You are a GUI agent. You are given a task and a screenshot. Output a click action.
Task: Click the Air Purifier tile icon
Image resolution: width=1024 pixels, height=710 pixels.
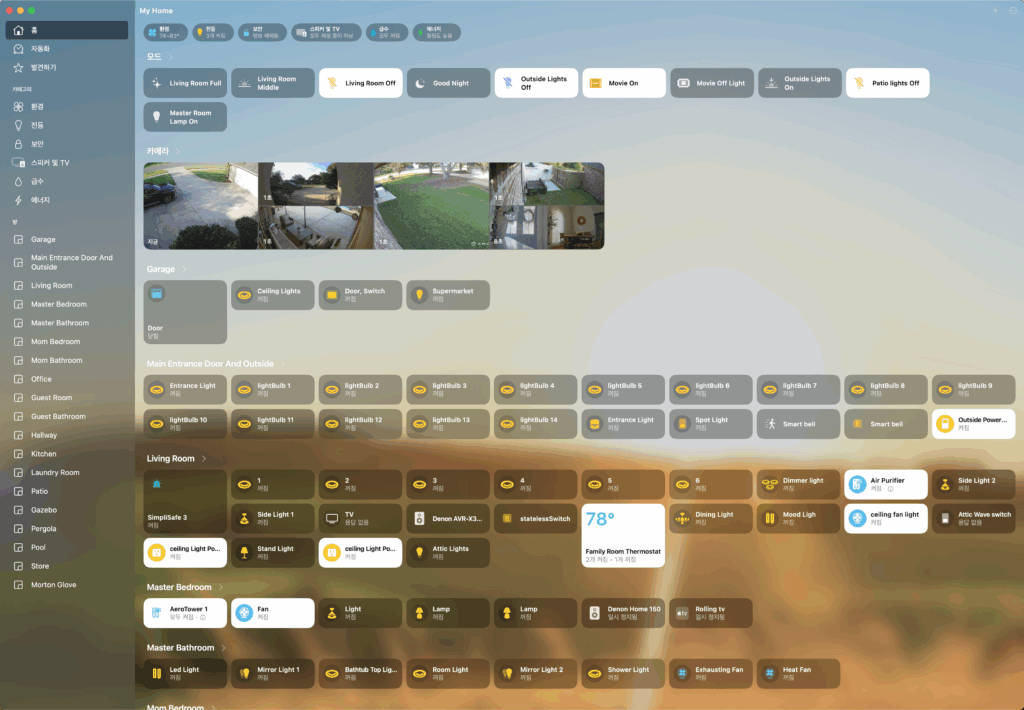(x=857, y=484)
